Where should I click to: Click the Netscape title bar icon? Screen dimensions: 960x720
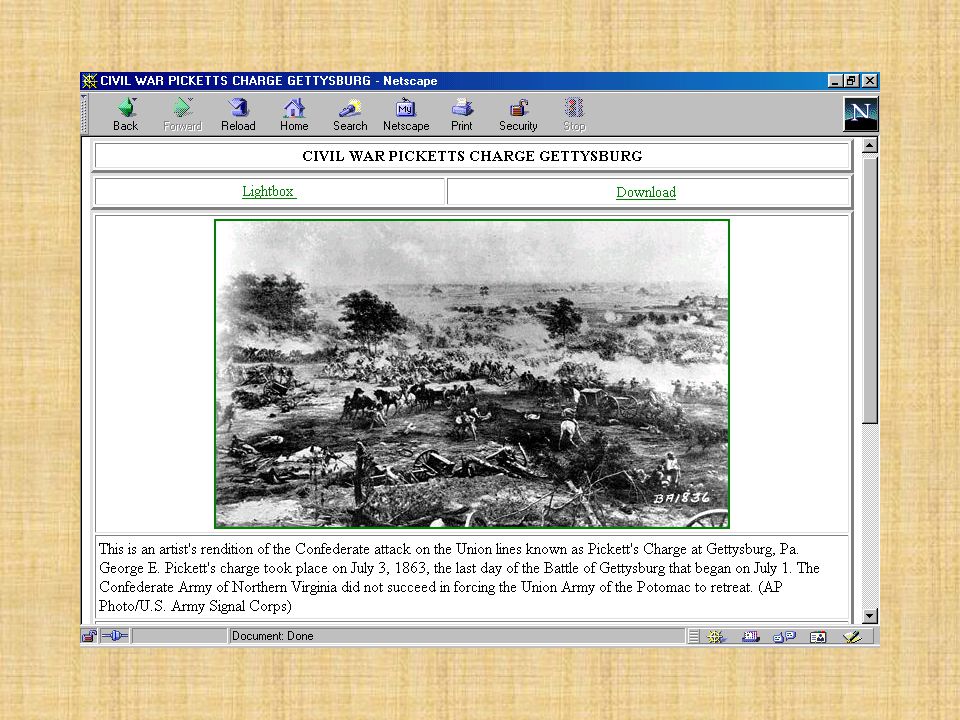tap(90, 81)
